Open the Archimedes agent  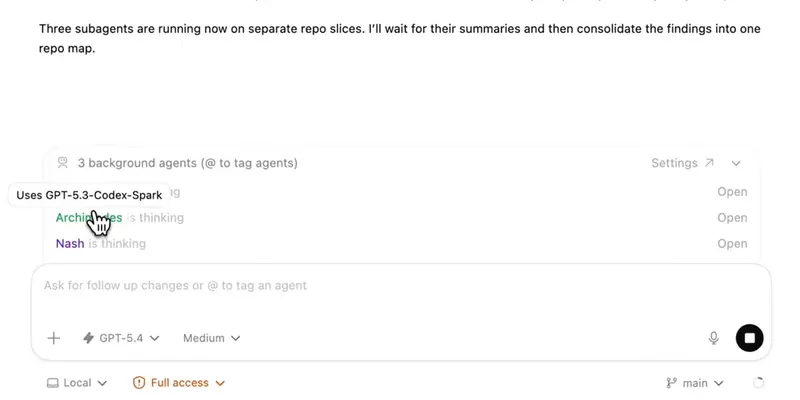click(732, 218)
